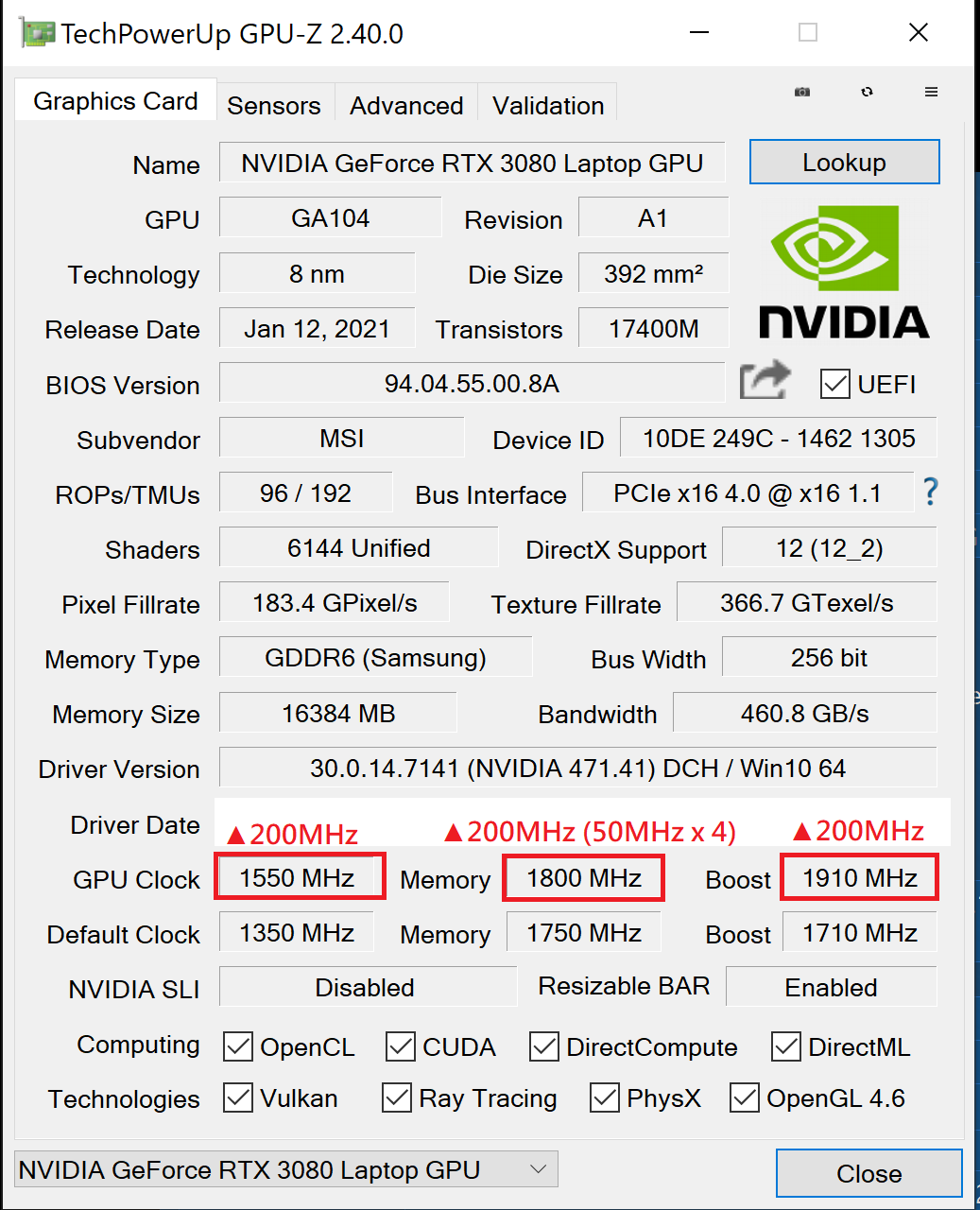Click the screenshot camera icon
980x1210 pixels.
coord(802,92)
